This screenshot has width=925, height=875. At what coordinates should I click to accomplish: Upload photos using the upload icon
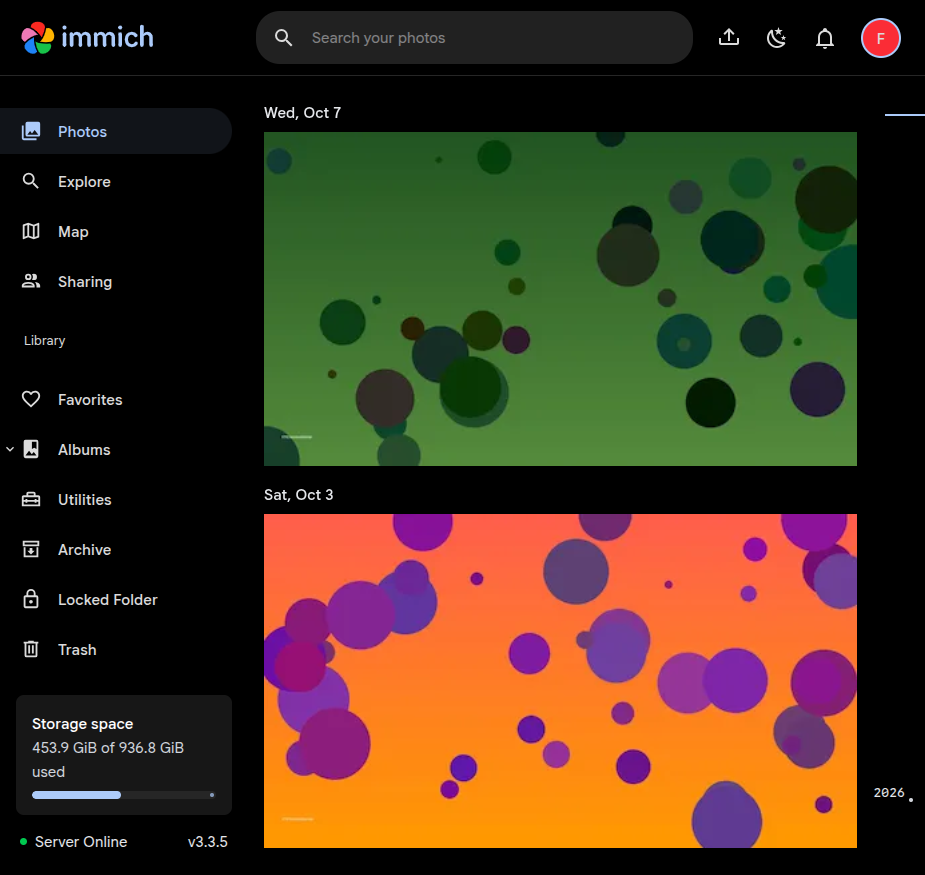(729, 38)
